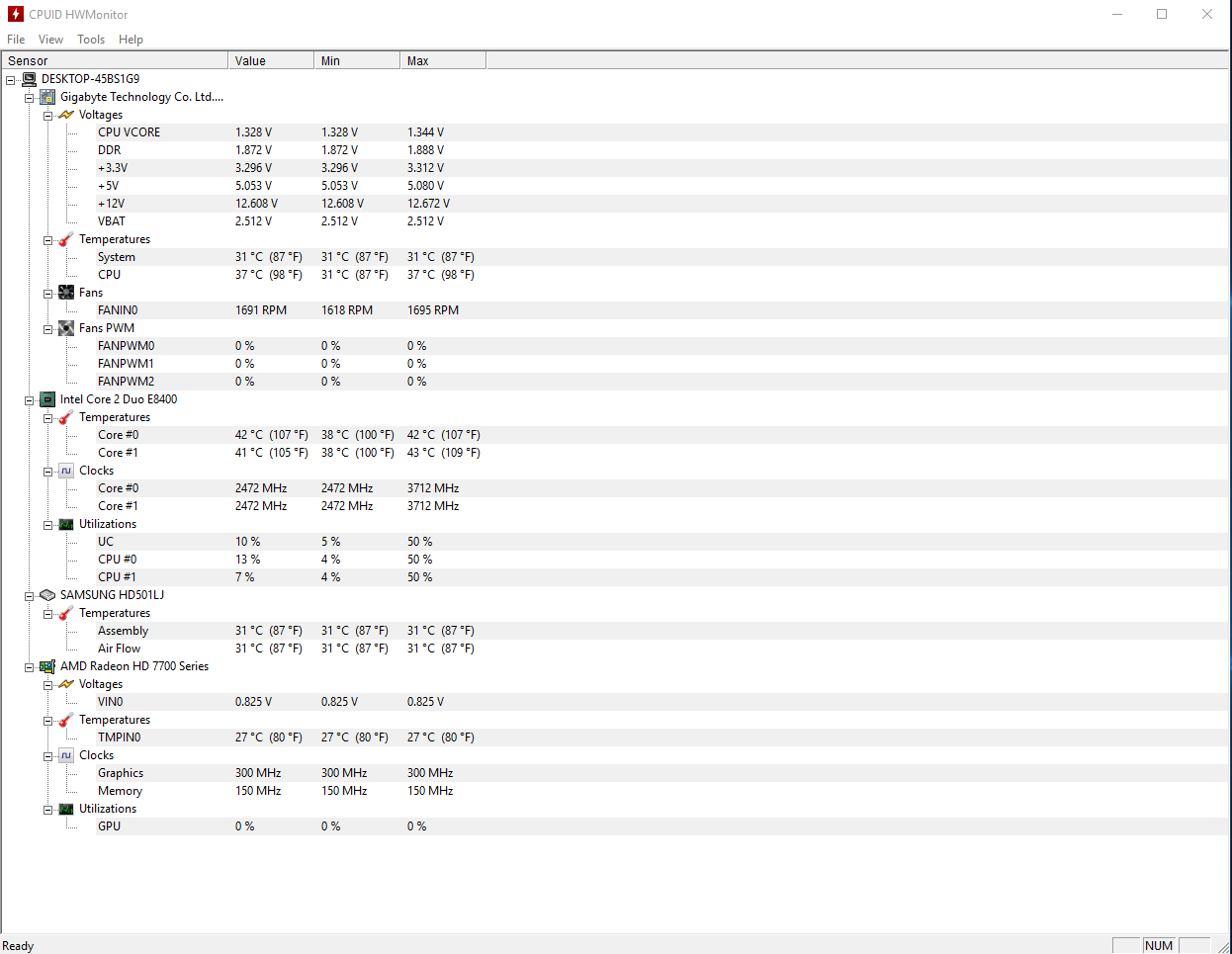
Task: Select the DDR voltage row
Action: coord(660,150)
